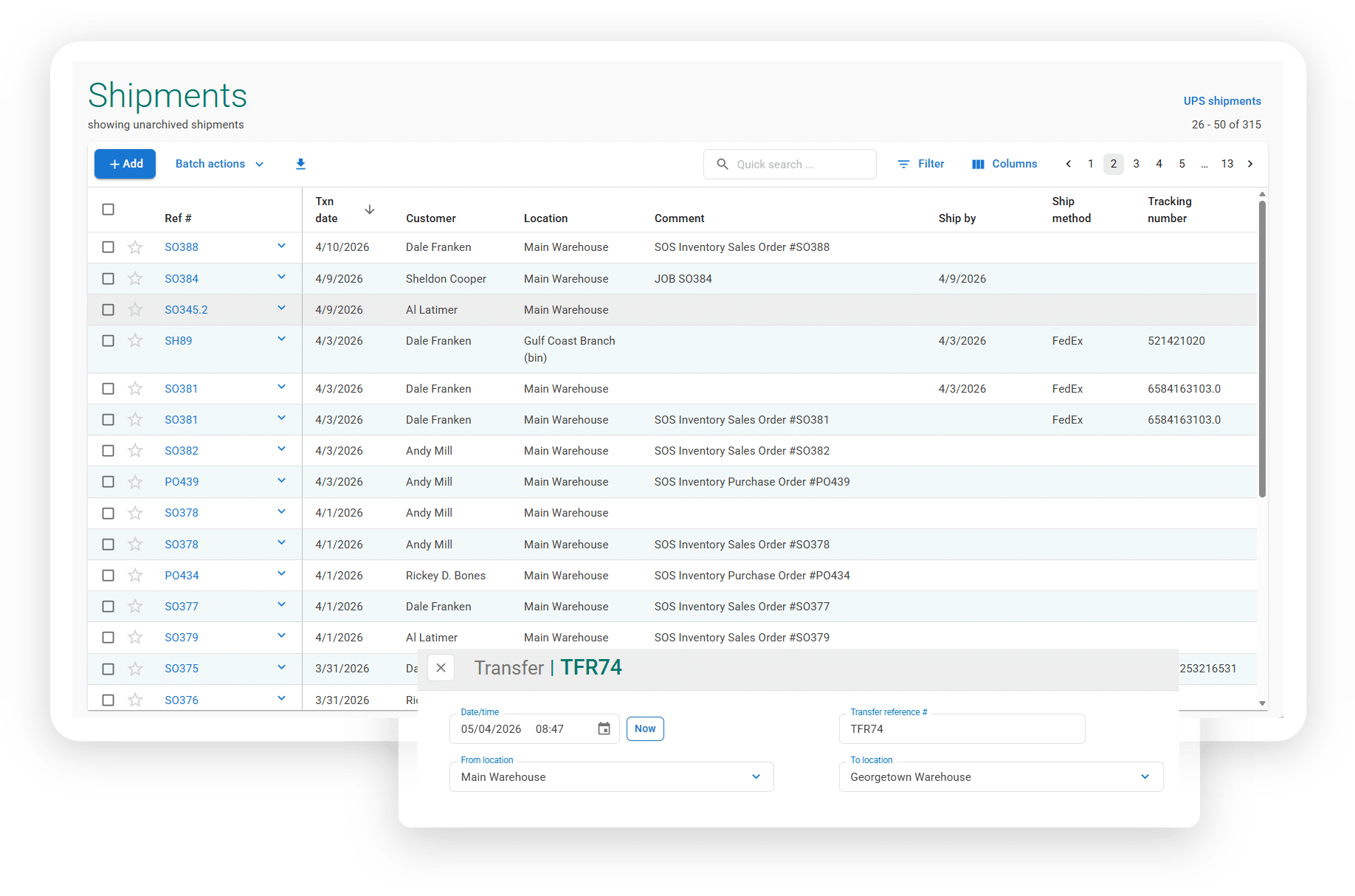This screenshot has height=896, width=1355.
Task: Click the Location column header
Action: coord(546,218)
